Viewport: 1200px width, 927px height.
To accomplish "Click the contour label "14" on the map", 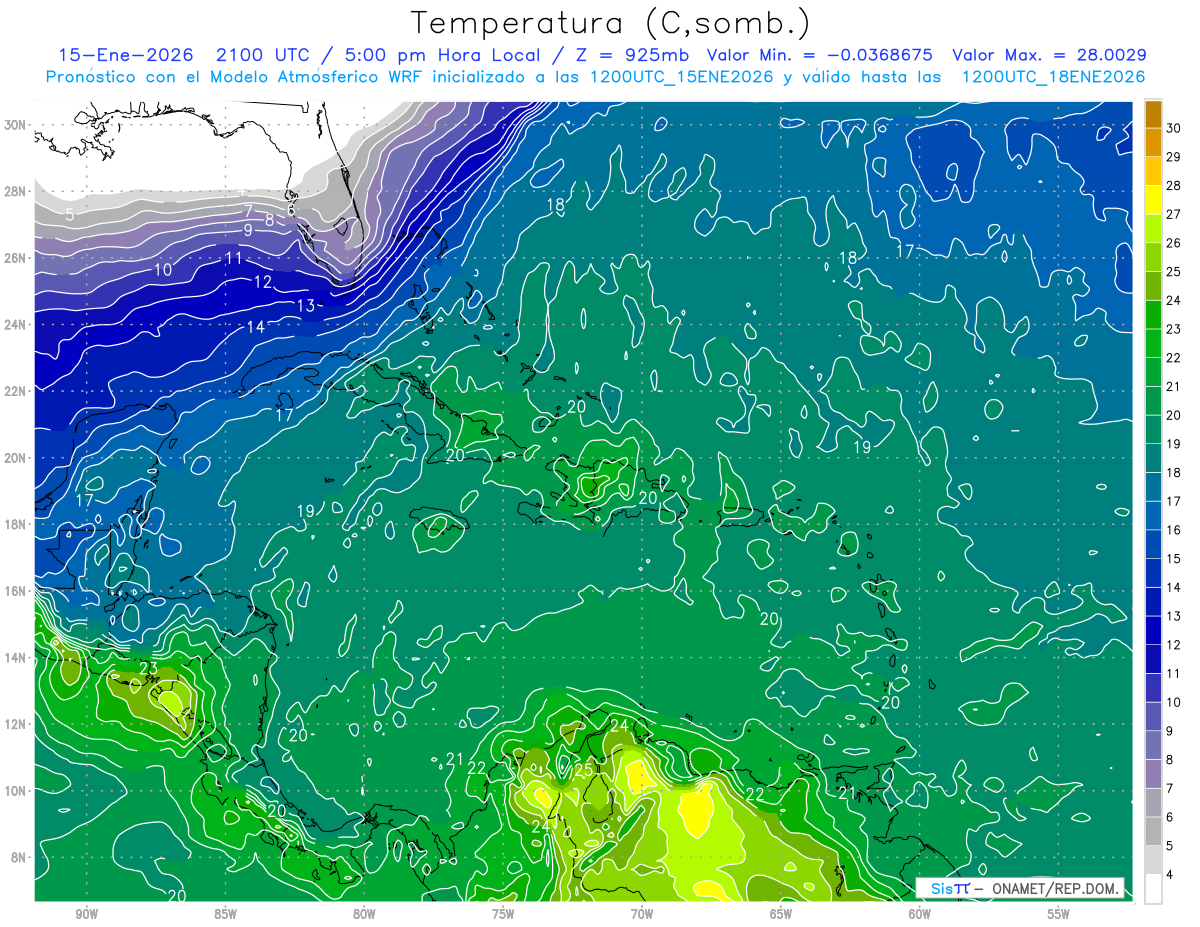I will point(256,327).
